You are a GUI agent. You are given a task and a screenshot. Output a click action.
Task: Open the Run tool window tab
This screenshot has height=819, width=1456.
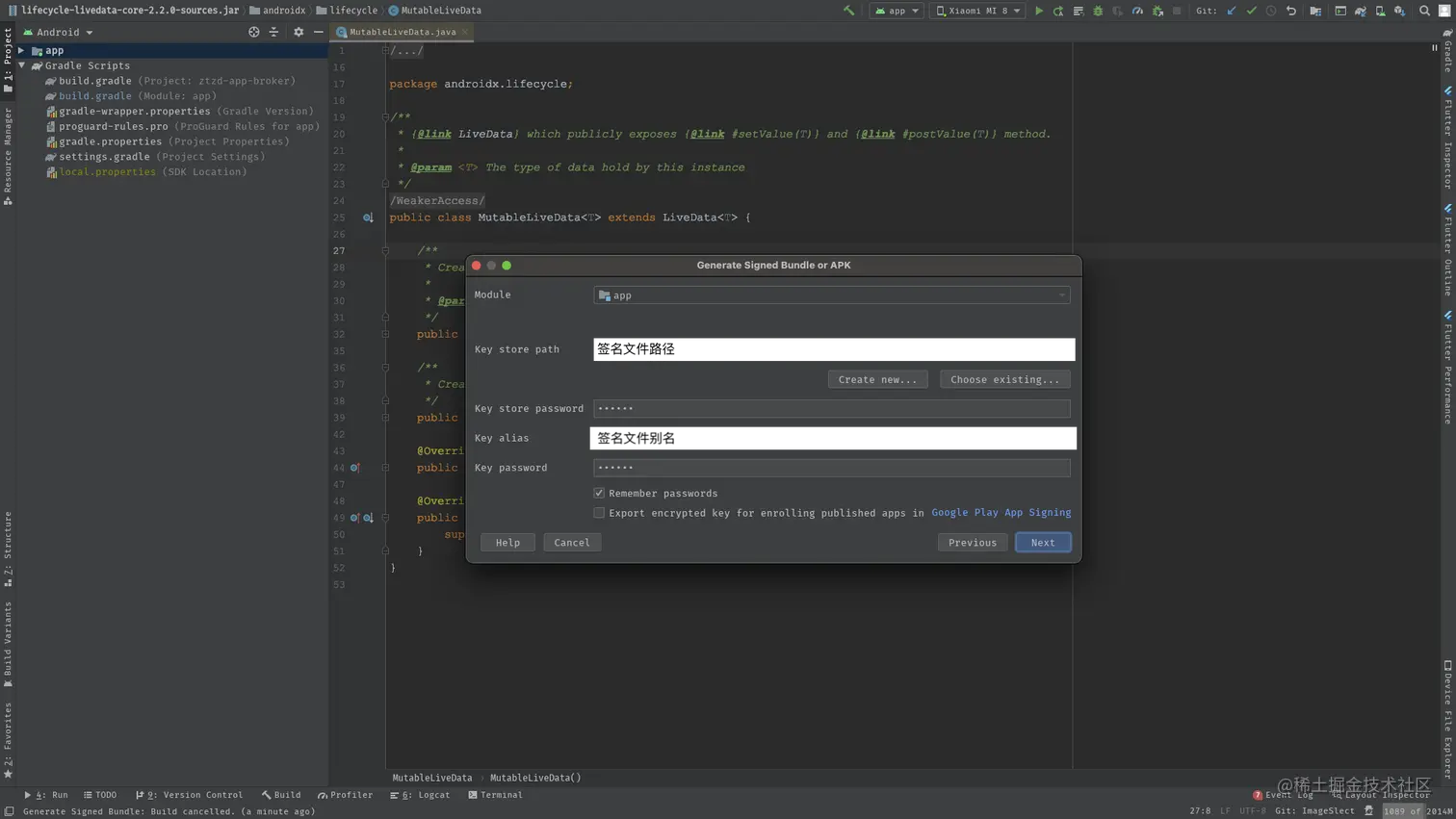coord(46,795)
